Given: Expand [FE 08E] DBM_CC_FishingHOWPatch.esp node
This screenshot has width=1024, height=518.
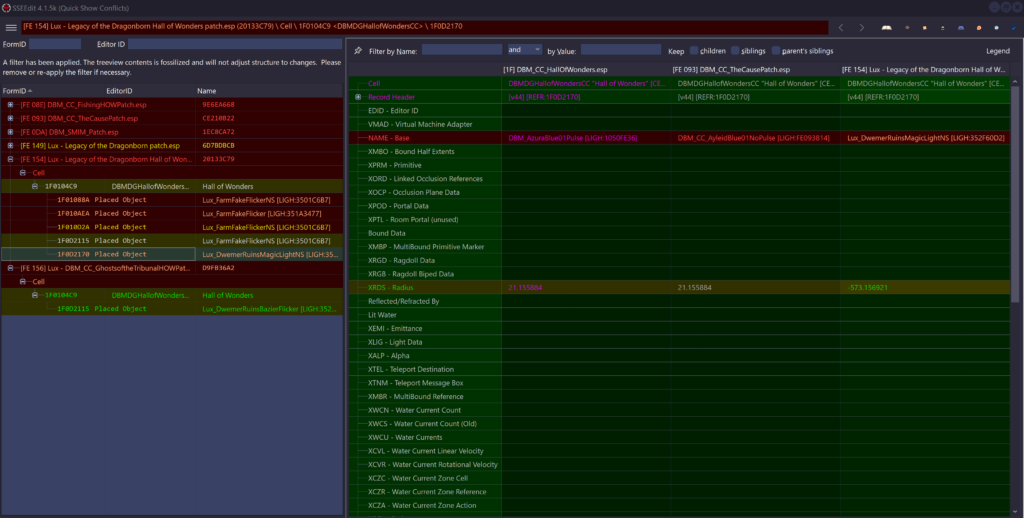Looking at the screenshot, I should tap(10, 105).
